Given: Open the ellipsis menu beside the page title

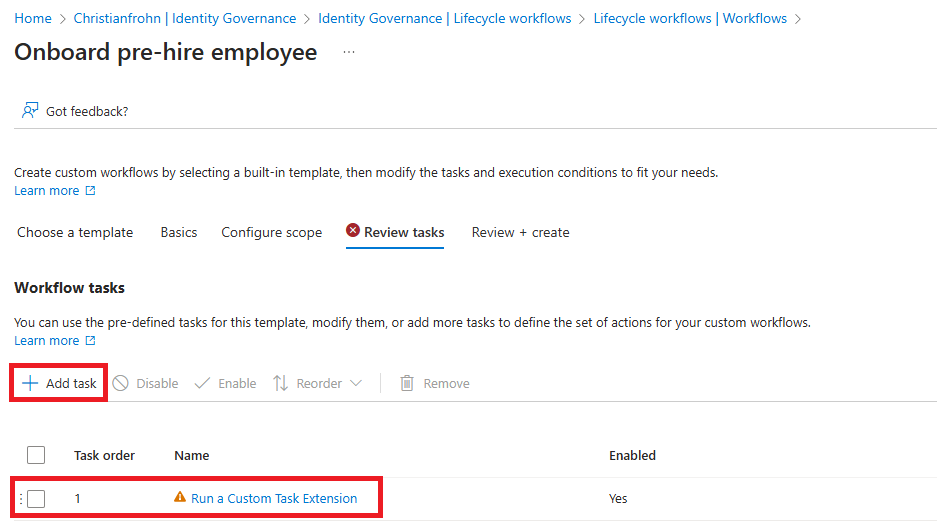Looking at the screenshot, I should [x=349, y=52].
